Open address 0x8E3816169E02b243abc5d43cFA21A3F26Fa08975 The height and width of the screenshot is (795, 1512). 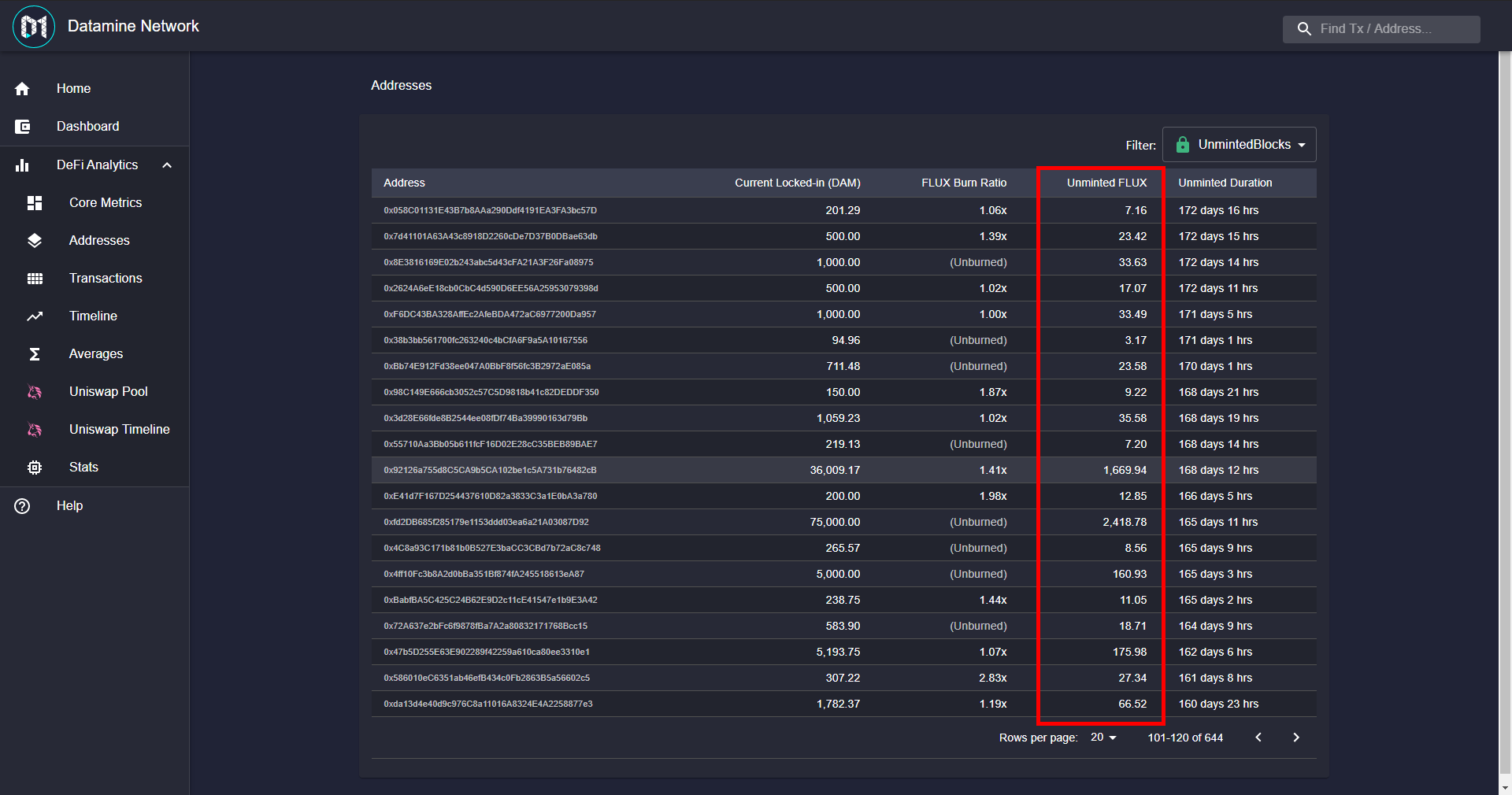pos(488,262)
